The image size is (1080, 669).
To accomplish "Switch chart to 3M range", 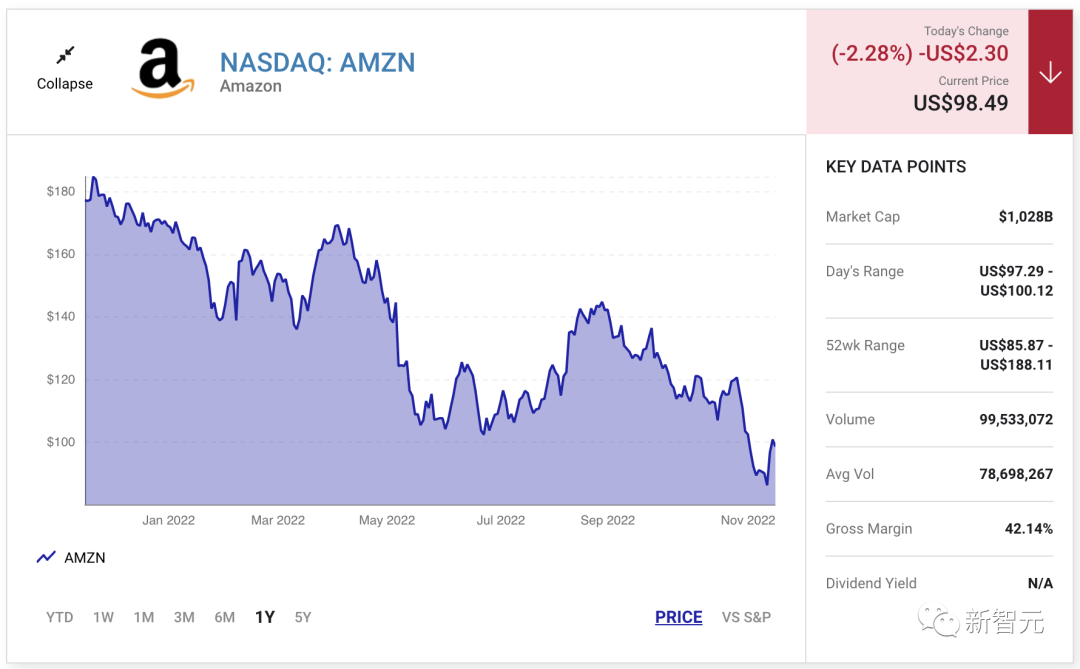I will click(184, 617).
